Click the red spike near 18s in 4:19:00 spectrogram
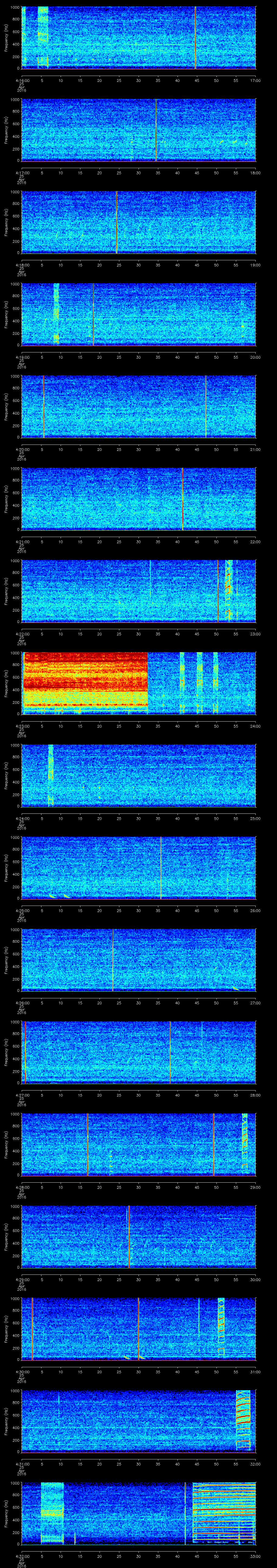Image resolution: width=277 pixels, height=1568 pixels. 93,314
